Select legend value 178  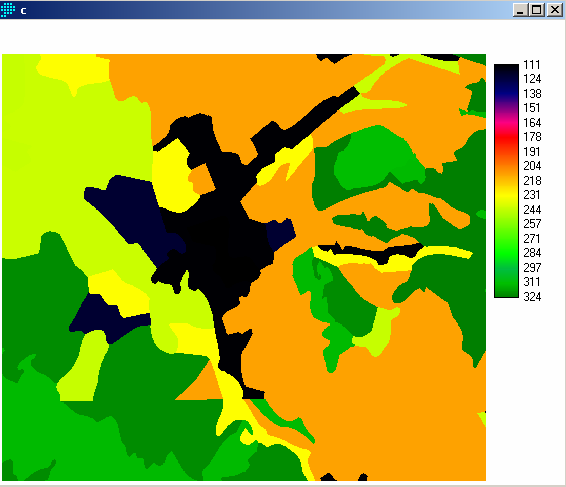click(x=532, y=136)
